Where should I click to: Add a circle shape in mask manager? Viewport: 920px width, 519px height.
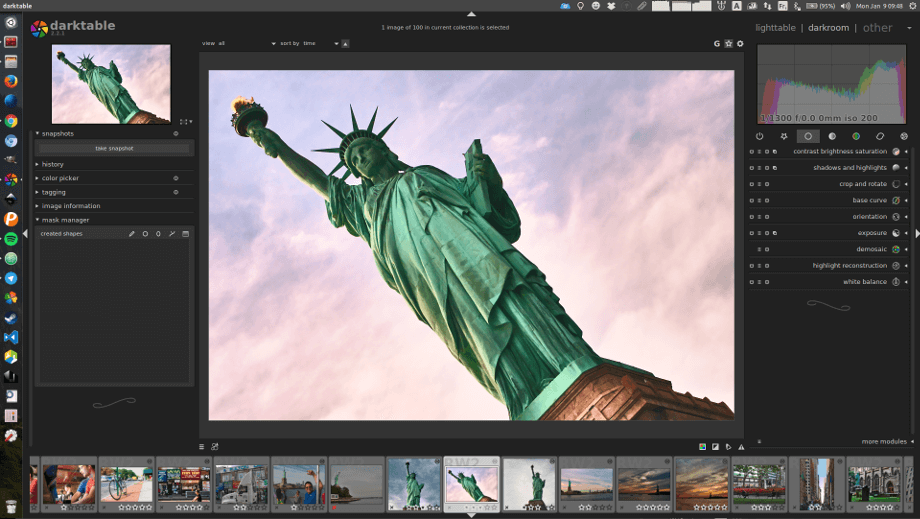145,233
